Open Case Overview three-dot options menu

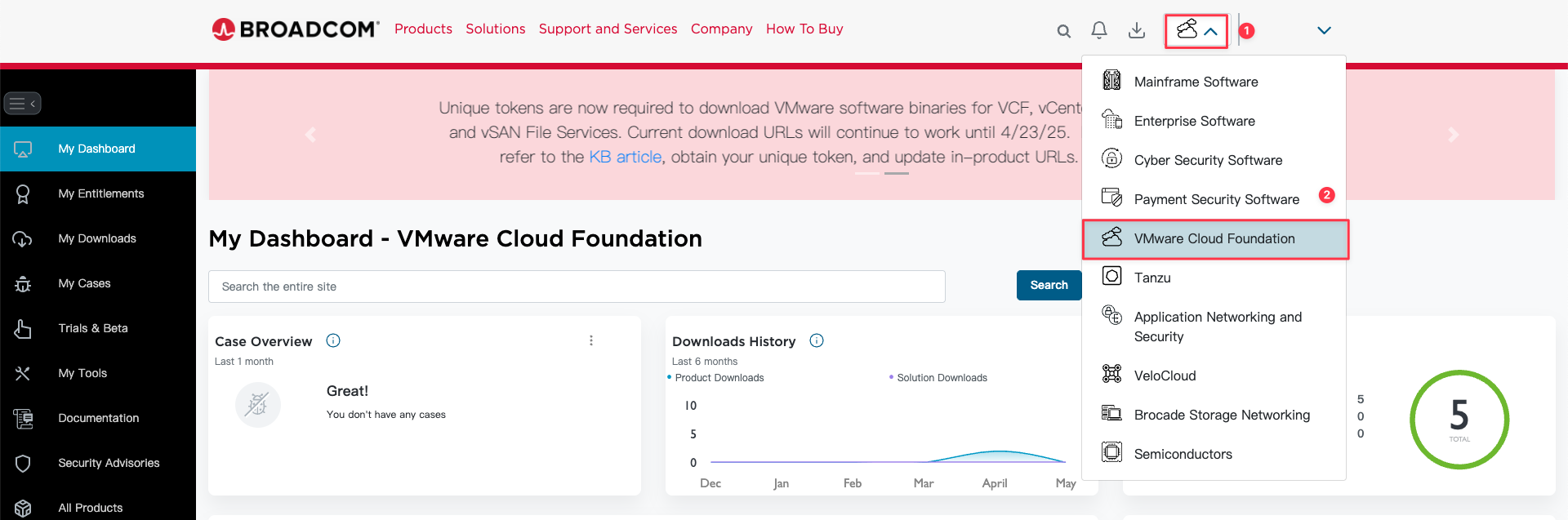591,340
